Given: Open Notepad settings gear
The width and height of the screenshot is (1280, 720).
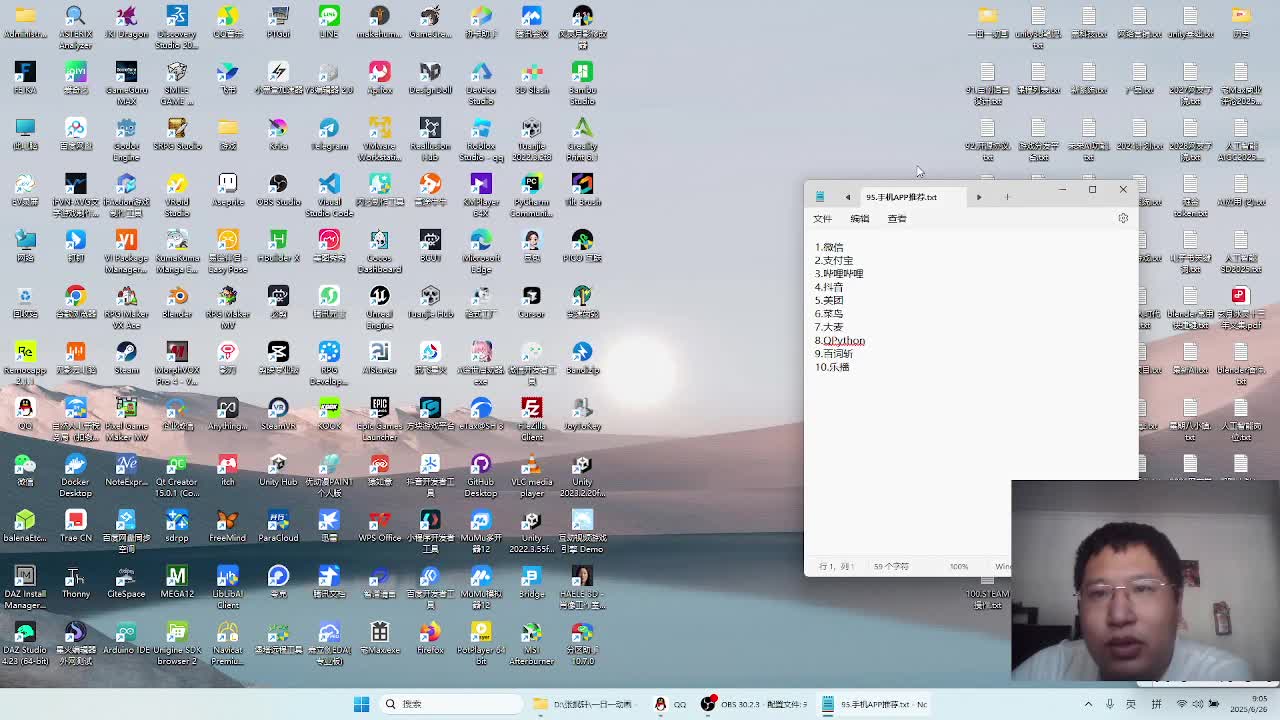Looking at the screenshot, I should (x=1123, y=218).
